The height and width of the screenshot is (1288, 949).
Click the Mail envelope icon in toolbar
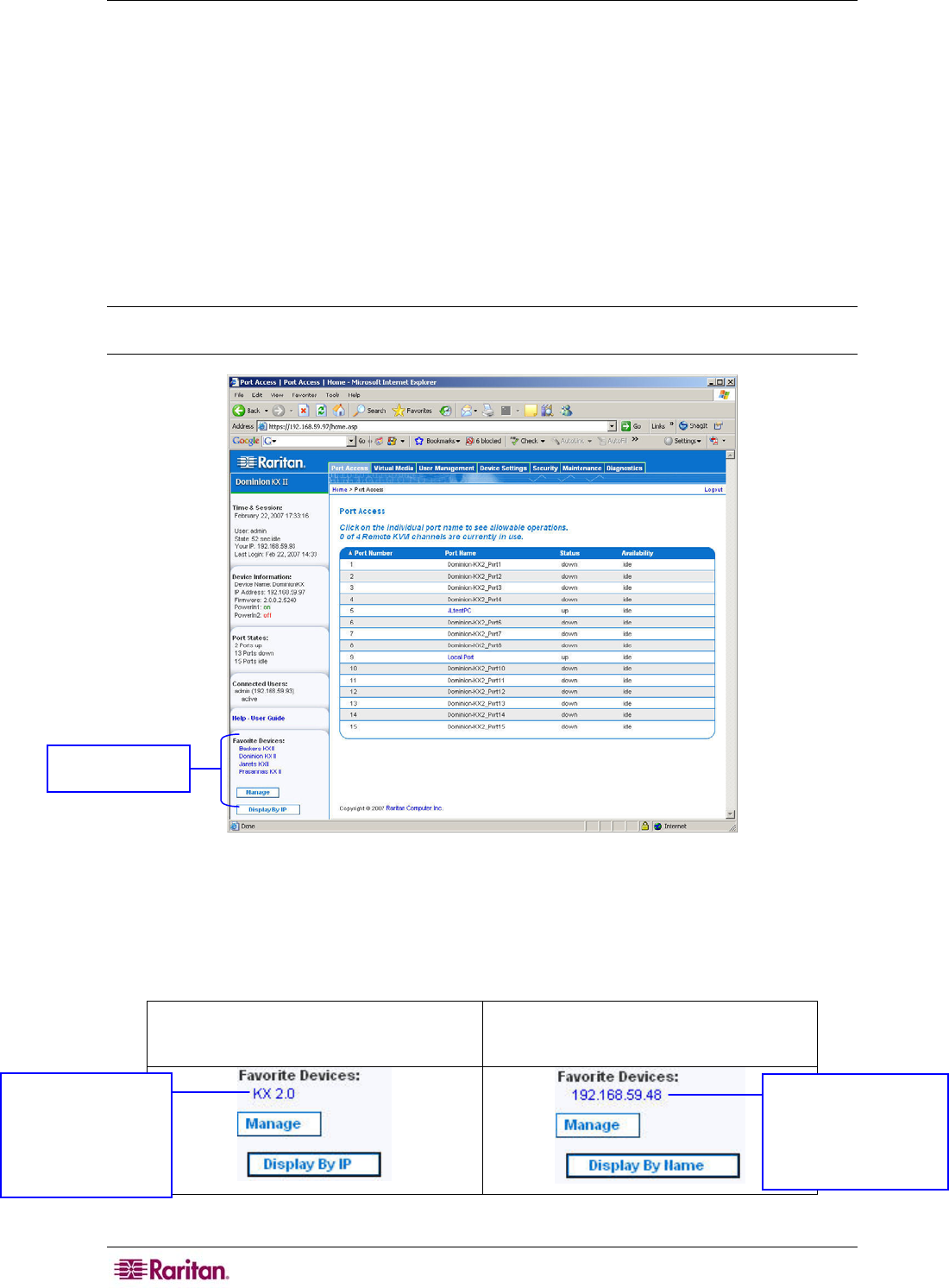pos(467,411)
